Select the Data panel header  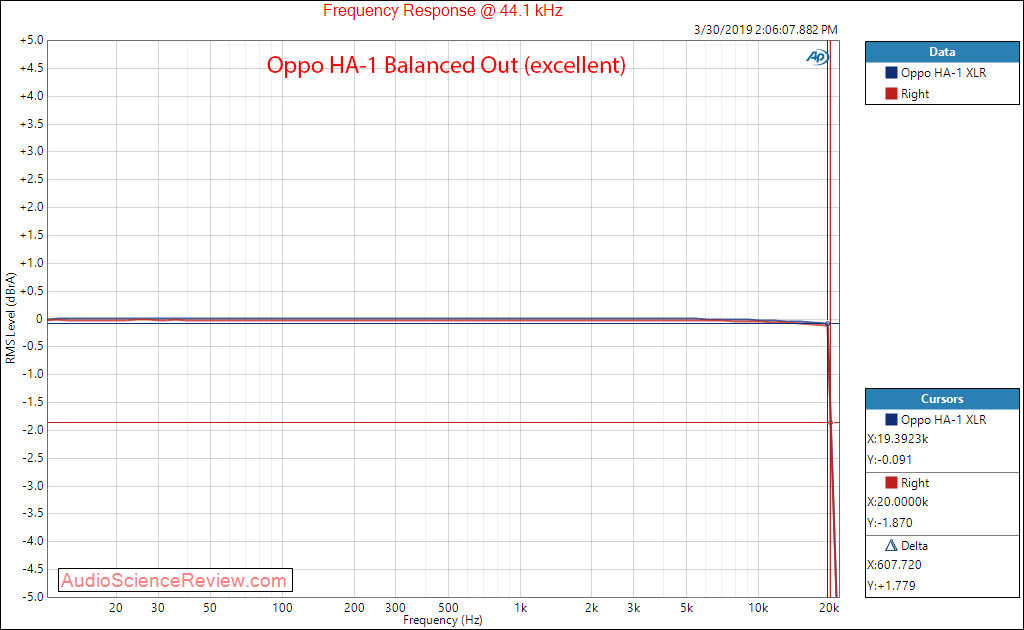[x=942, y=52]
